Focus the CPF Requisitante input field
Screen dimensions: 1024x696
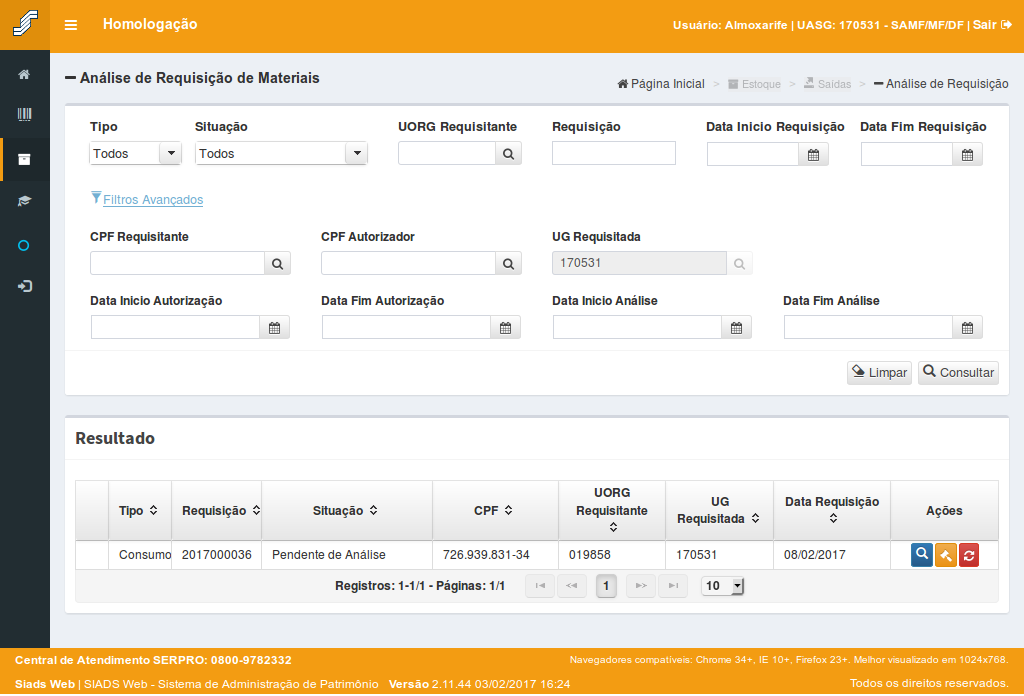(177, 263)
